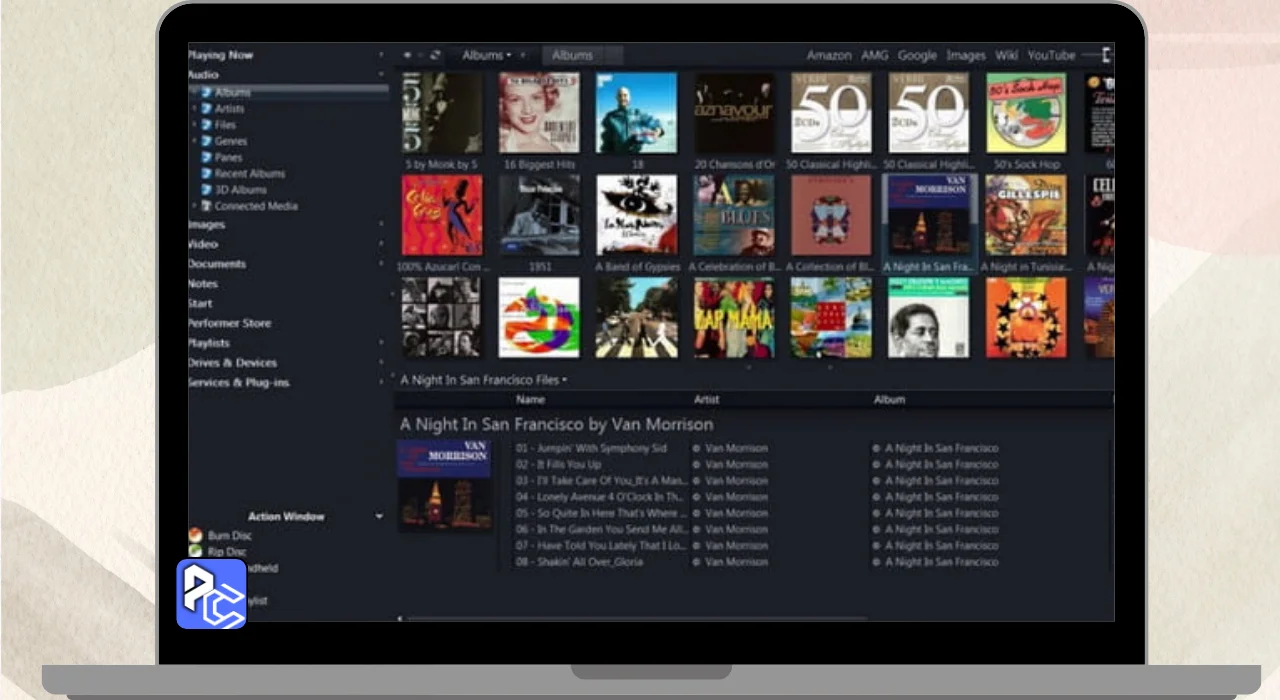Open the YouTube link
Screen dimensions: 1280x700
(1051, 55)
